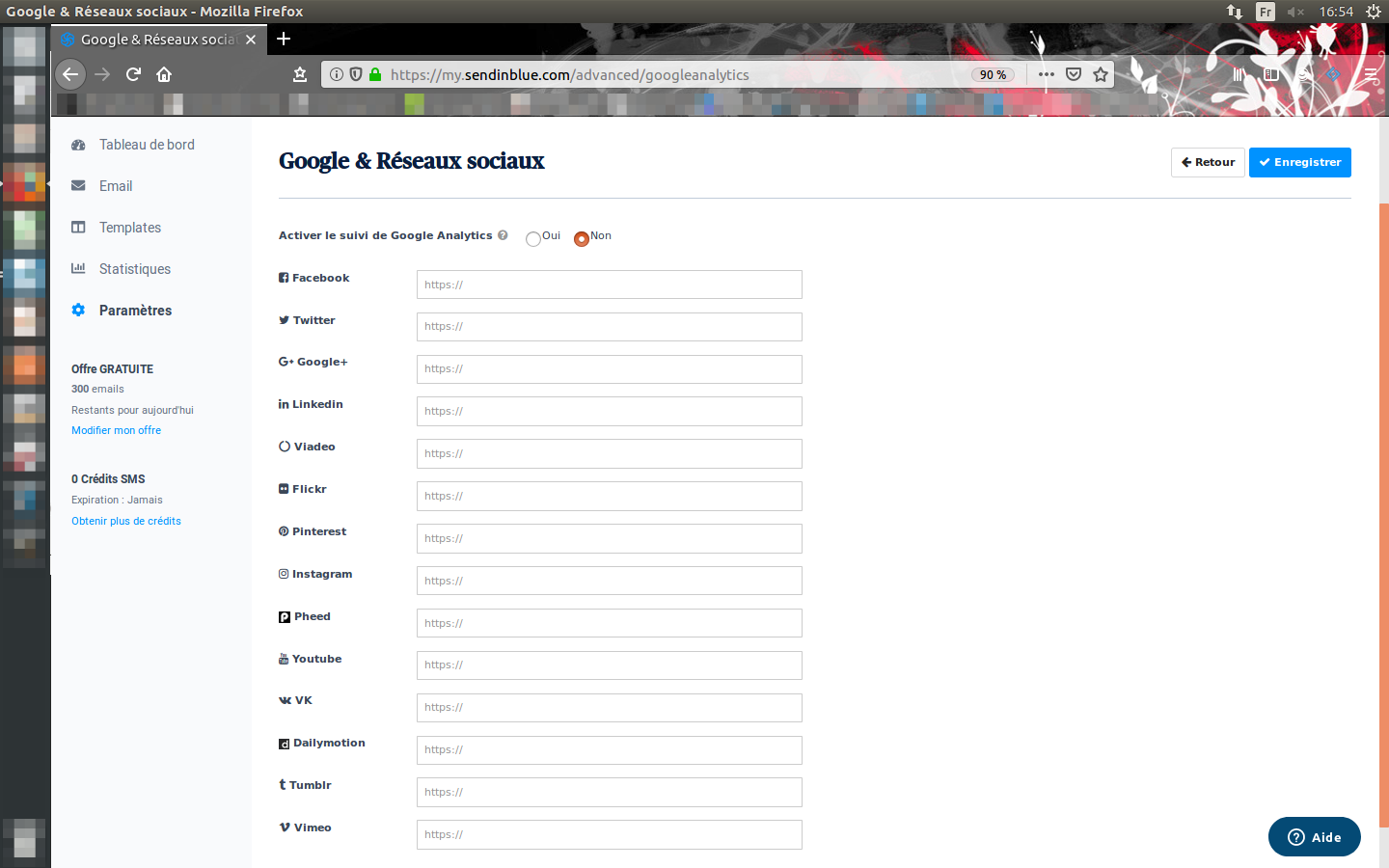Image resolution: width=1389 pixels, height=868 pixels.
Task: Select Oui for Google Analytics tracking
Action: click(x=533, y=239)
